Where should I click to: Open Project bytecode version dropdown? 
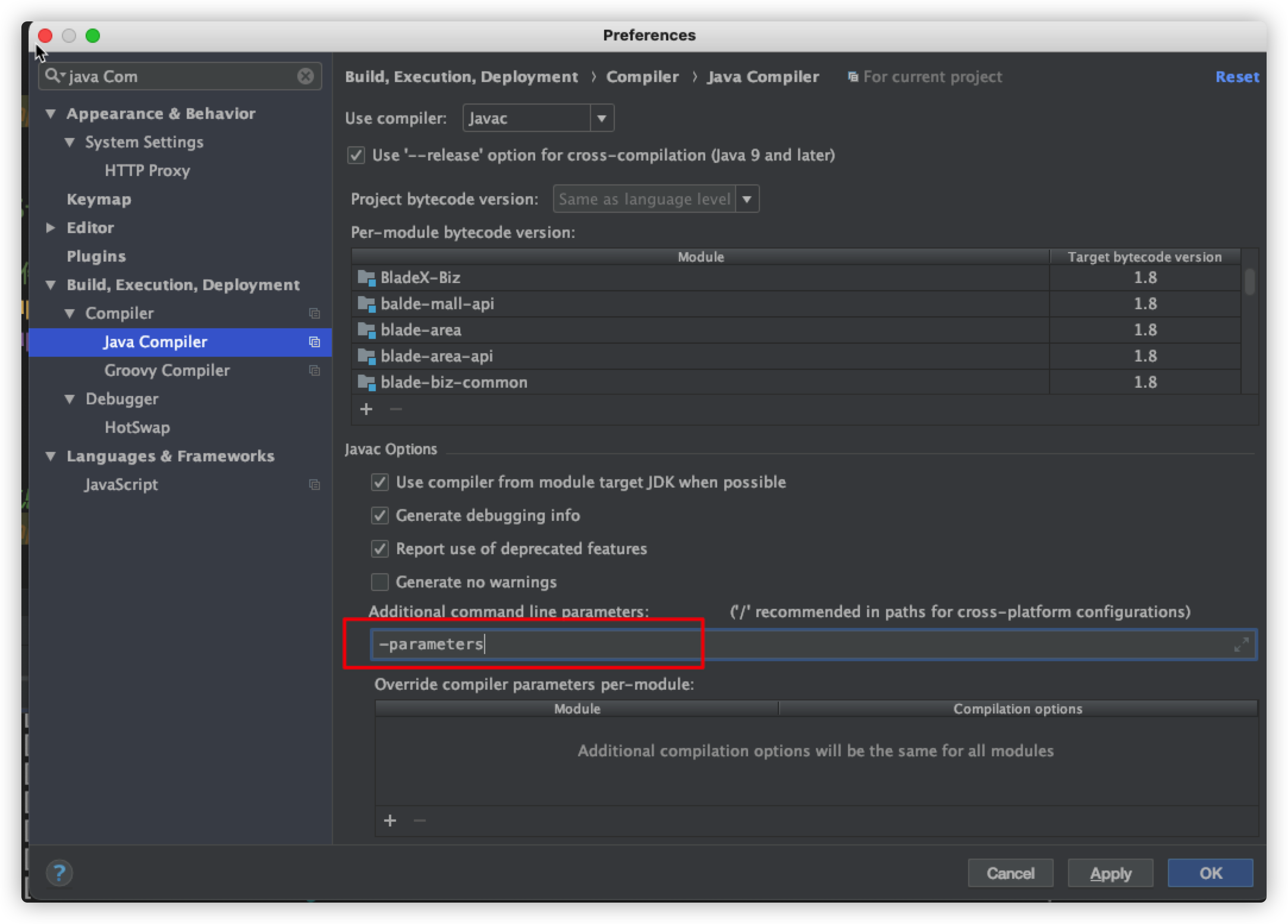747,199
